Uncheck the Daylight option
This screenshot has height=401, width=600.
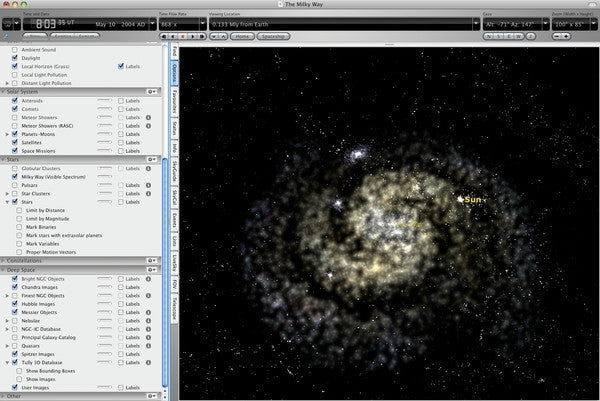coord(15,58)
